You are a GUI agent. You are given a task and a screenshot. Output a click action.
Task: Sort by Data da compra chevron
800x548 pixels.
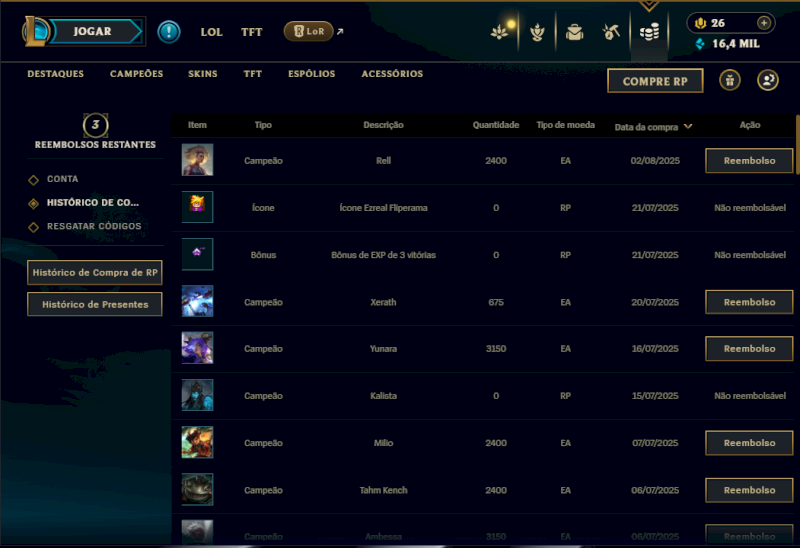click(x=688, y=126)
